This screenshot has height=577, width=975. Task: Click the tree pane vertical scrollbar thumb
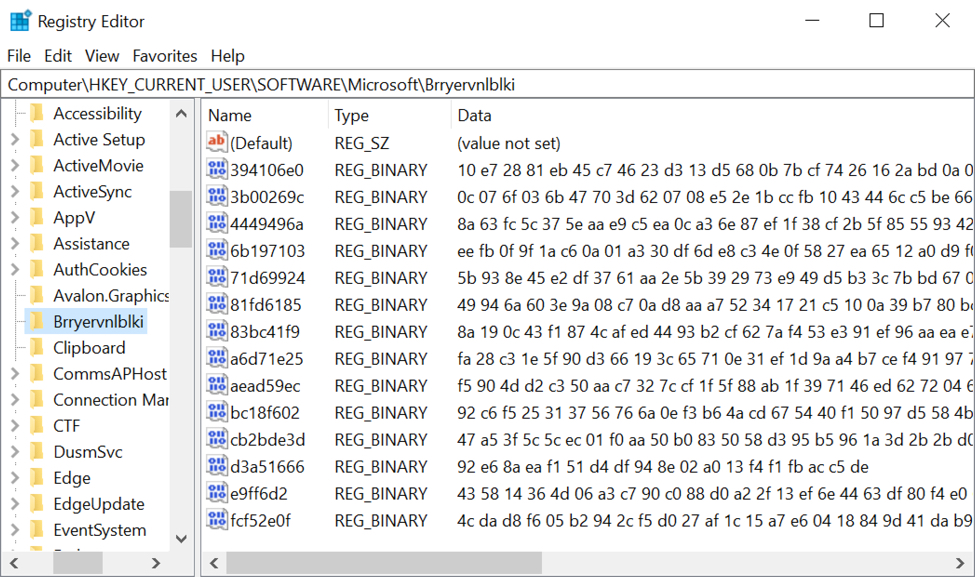click(x=181, y=218)
